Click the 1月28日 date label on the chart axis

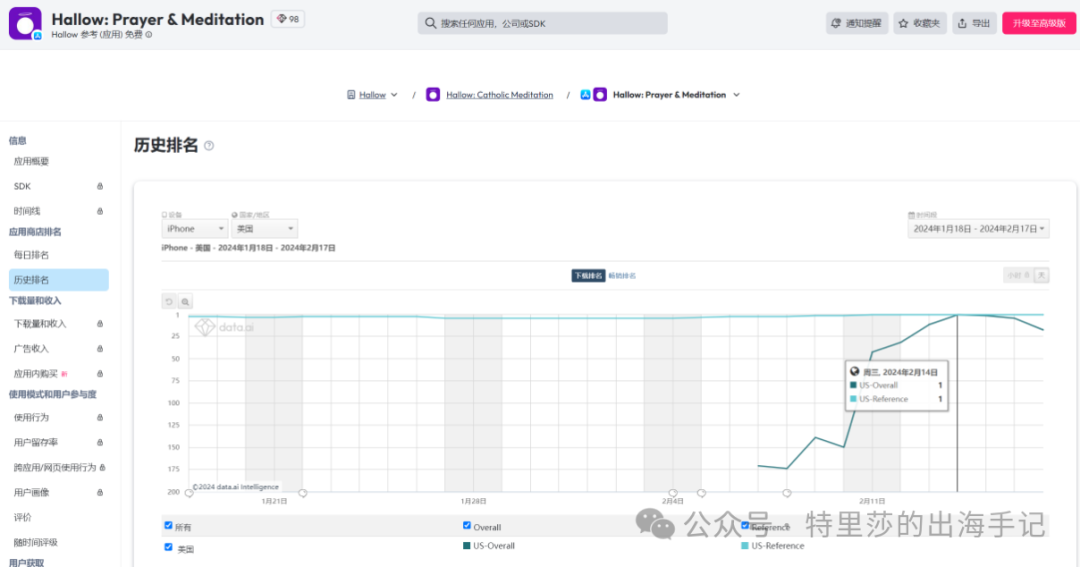tap(474, 501)
